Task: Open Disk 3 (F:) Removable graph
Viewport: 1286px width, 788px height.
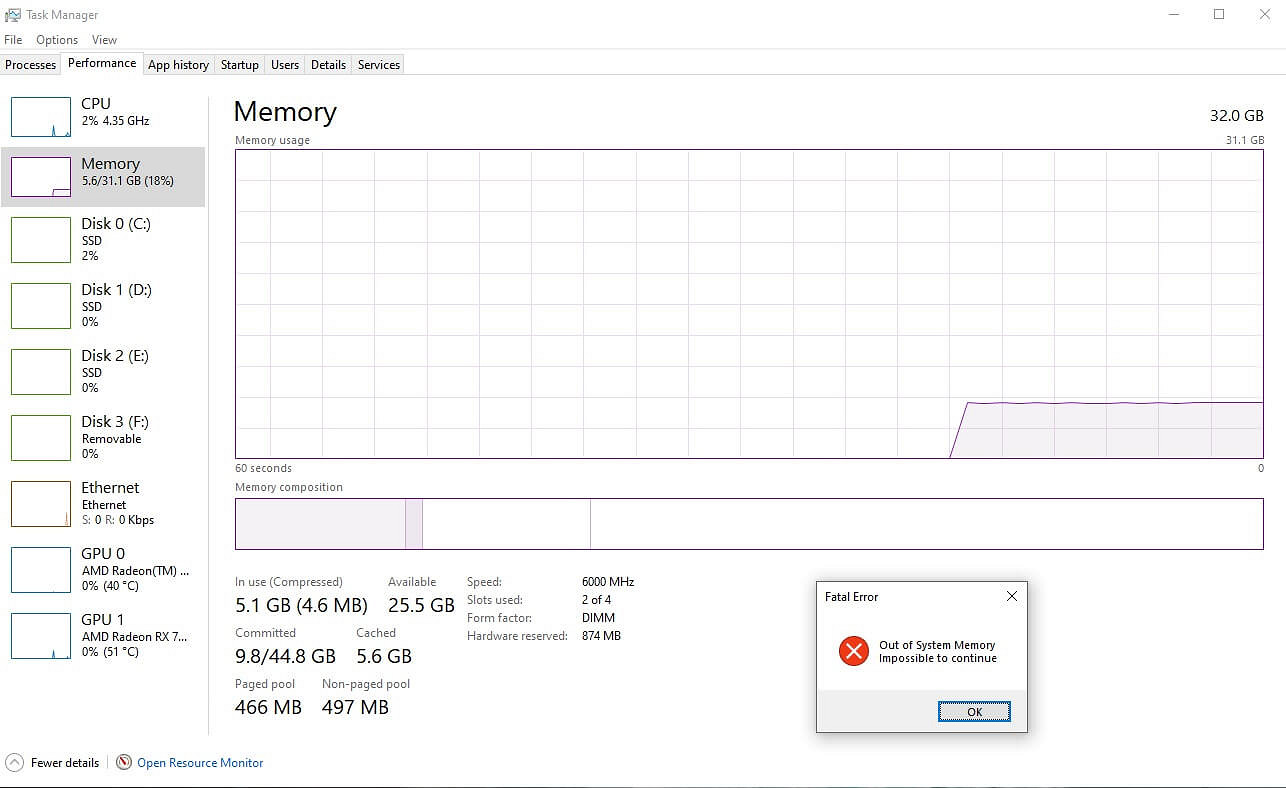Action: [41, 438]
